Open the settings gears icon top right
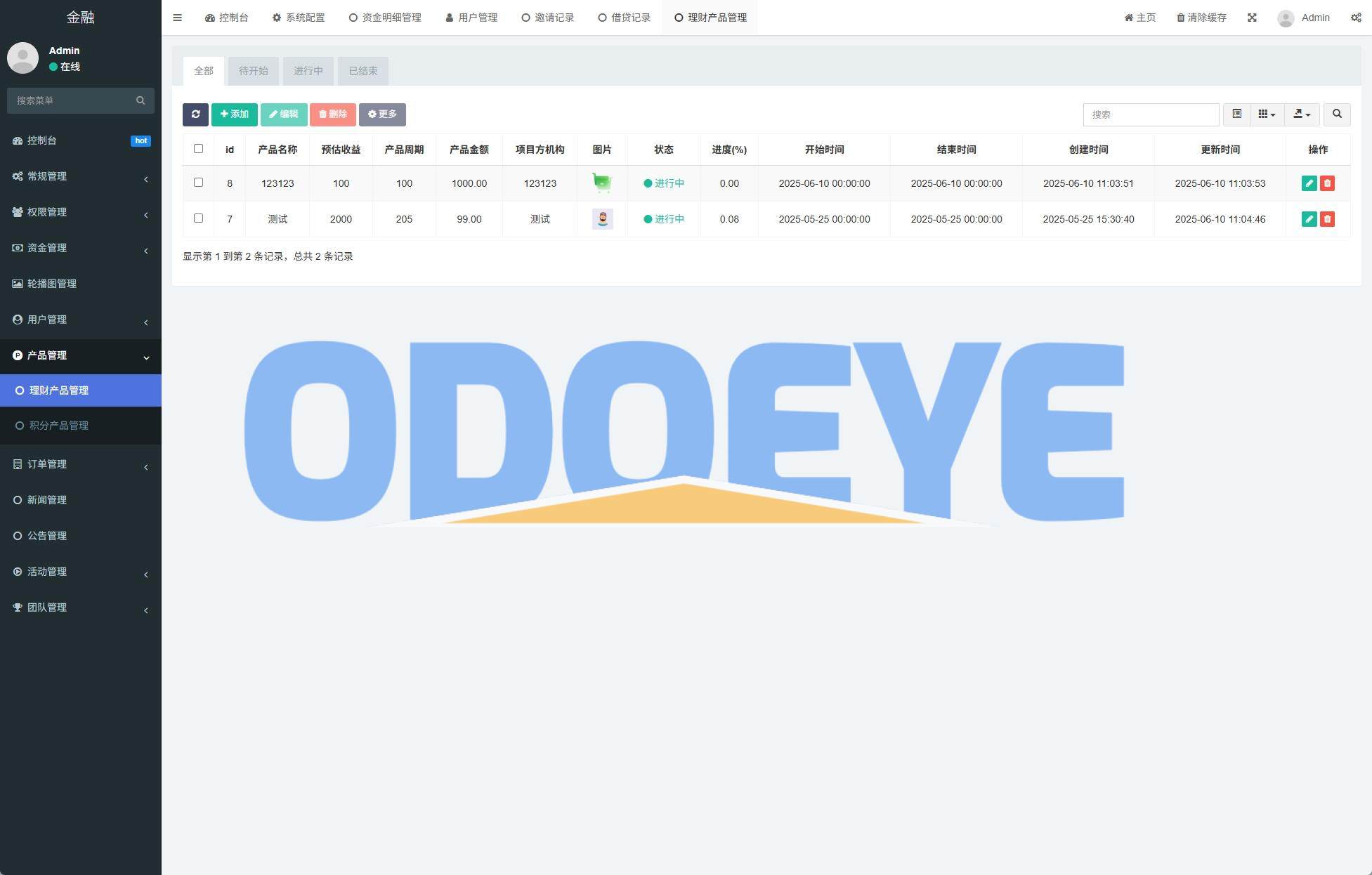This screenshot has height=875, width=1372. (x=1356, y=18)
